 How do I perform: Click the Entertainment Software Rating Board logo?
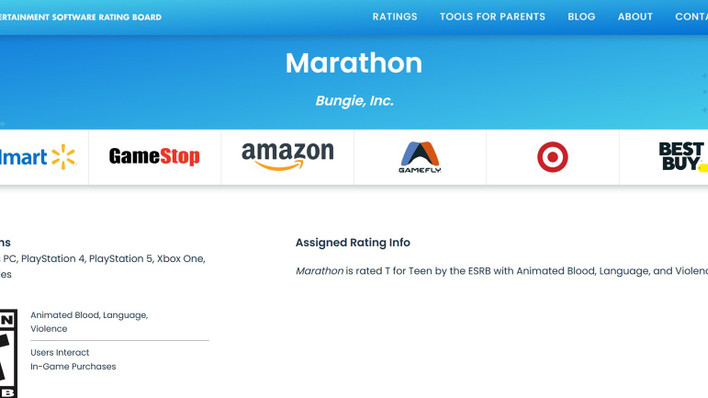tap(80, 17)
